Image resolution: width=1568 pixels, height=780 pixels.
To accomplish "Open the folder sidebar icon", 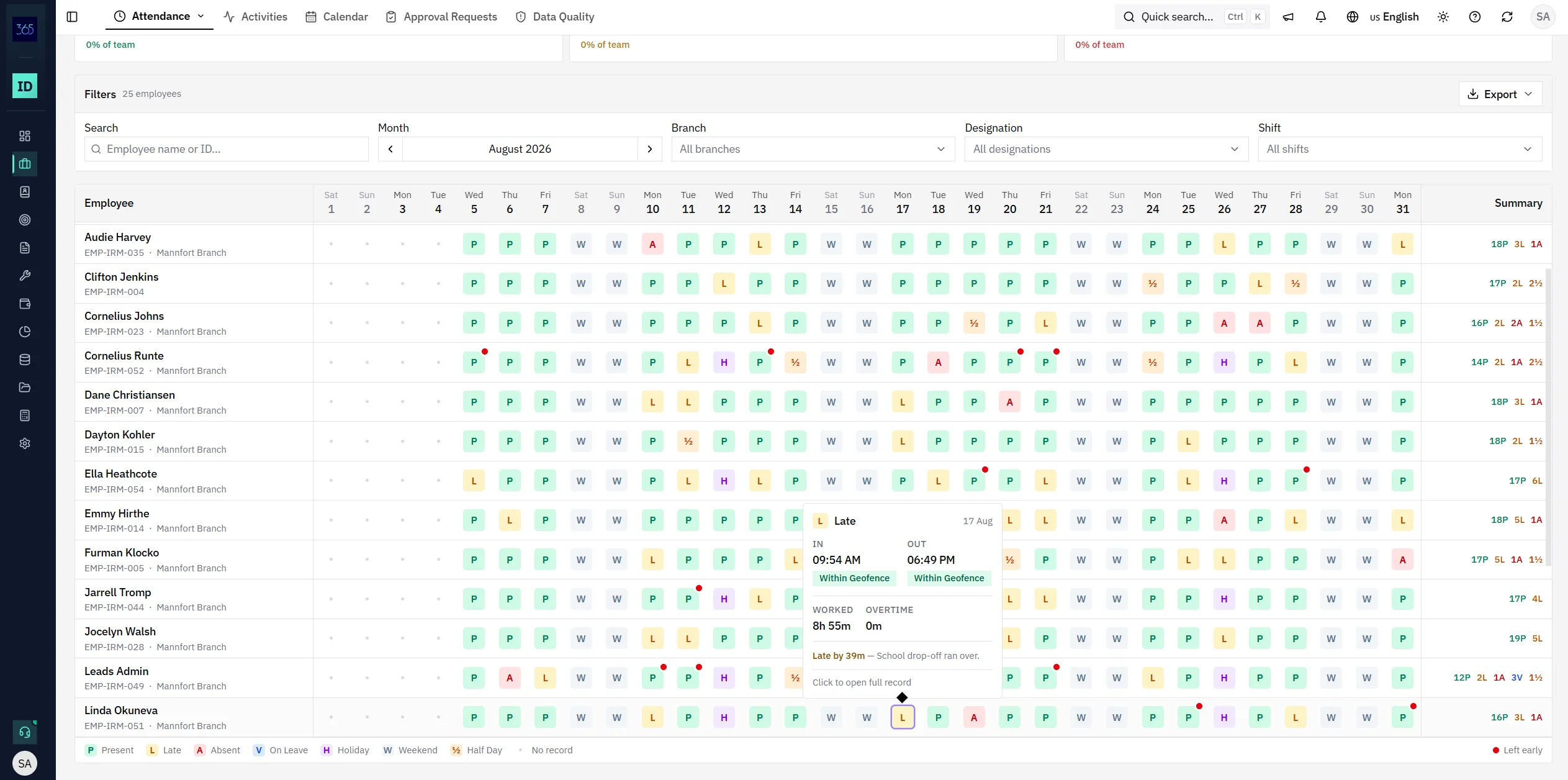I will tap(25, 388).
